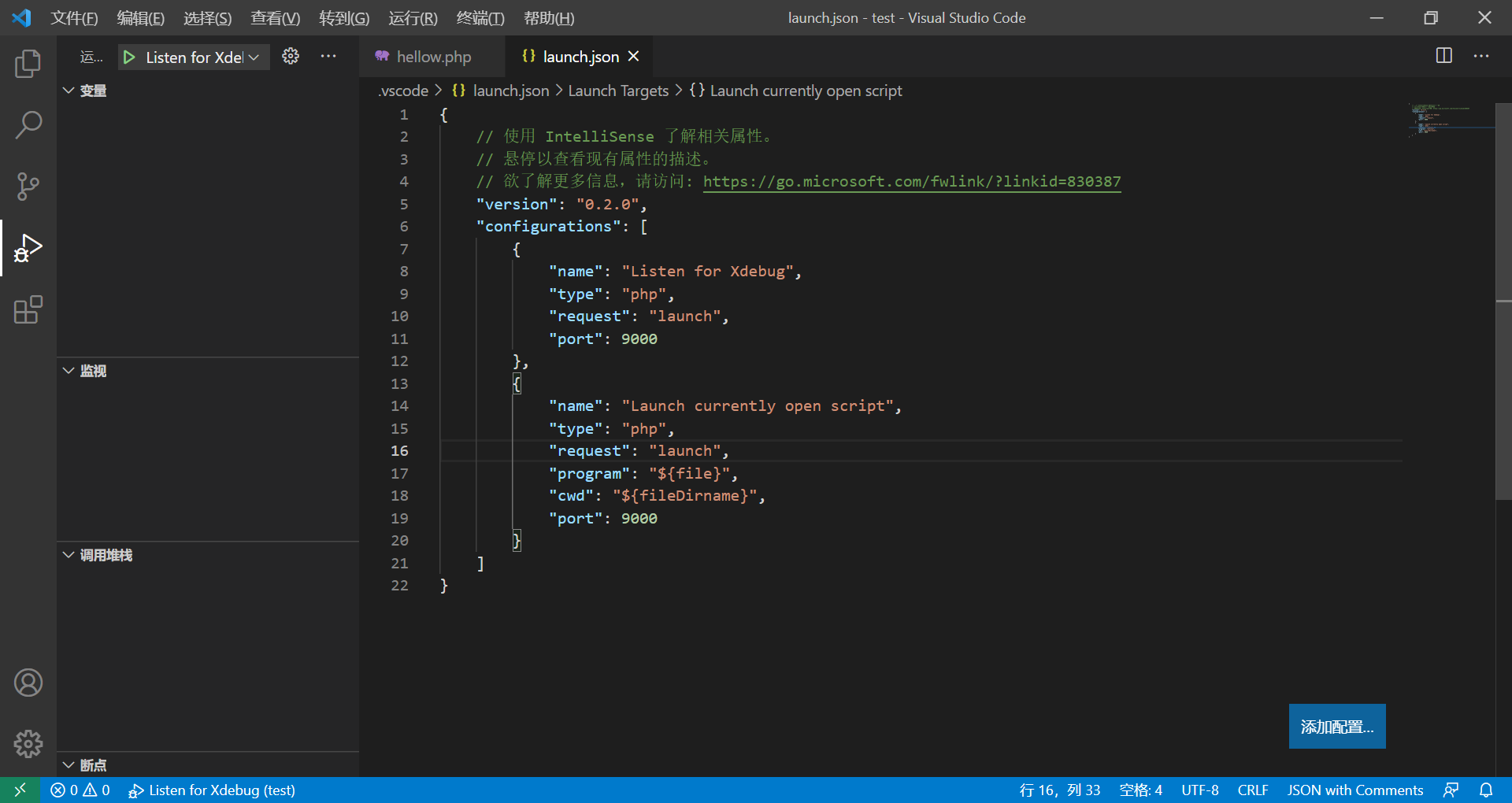This screenshot has width=1512, height=803.
Task: Click port 9000 value on line 11
Action: [x=639, y=339]
